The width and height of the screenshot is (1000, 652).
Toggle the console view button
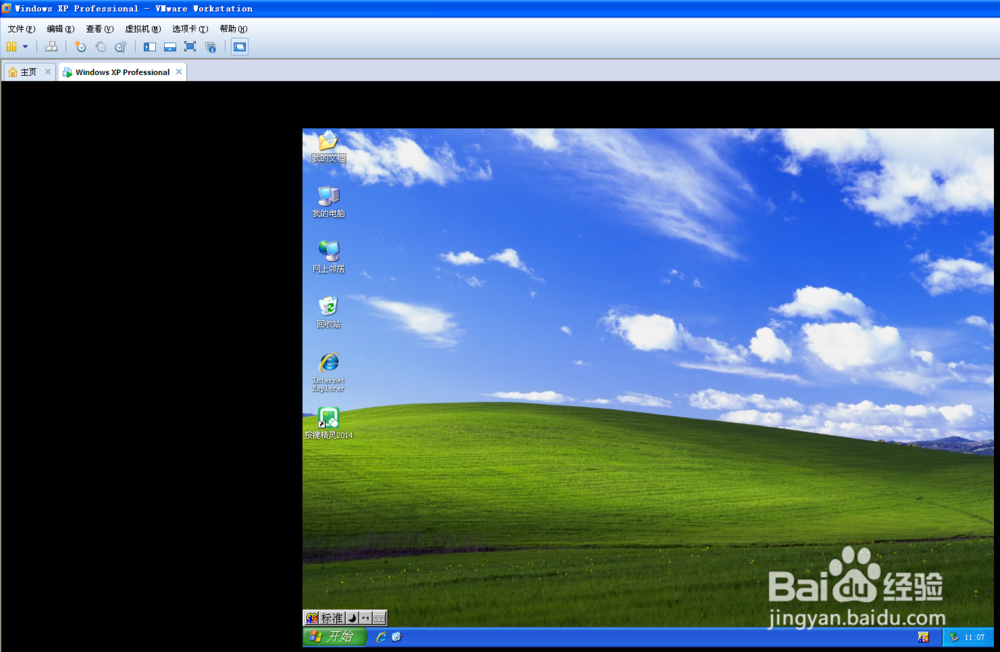[x=240, y=47]
